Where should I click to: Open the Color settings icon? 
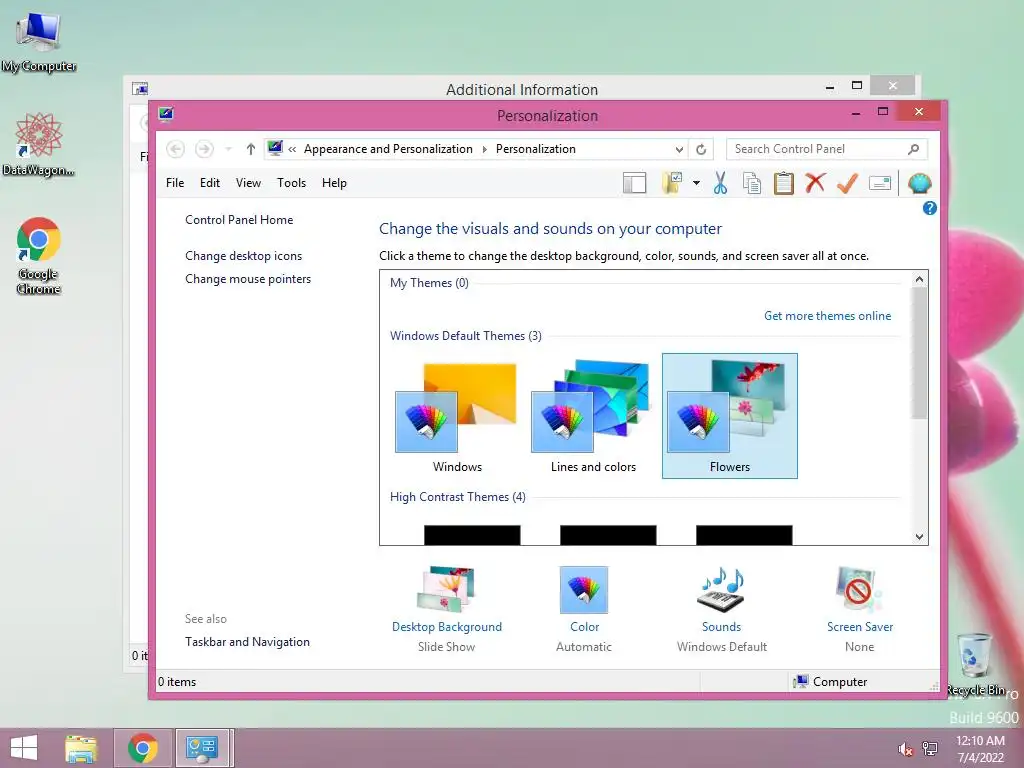pos(584,590)
